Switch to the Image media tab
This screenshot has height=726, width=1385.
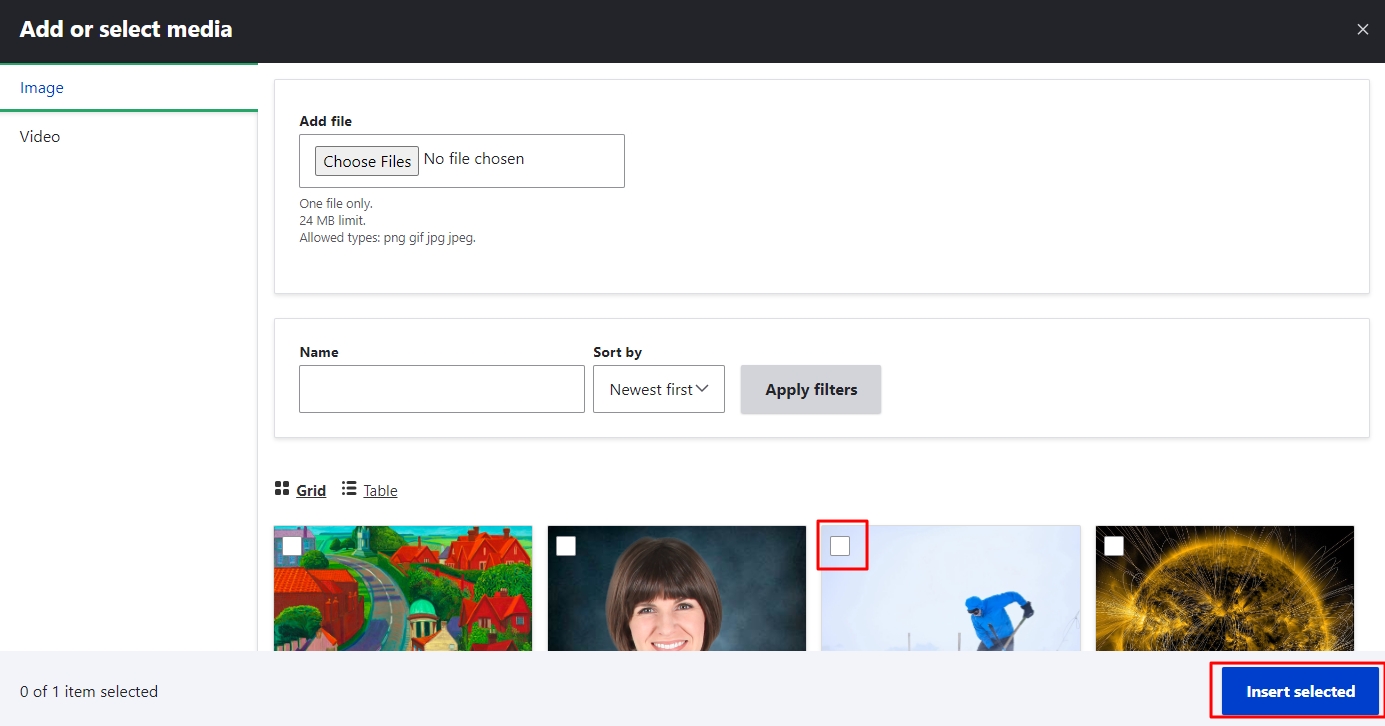pos(129,88)
